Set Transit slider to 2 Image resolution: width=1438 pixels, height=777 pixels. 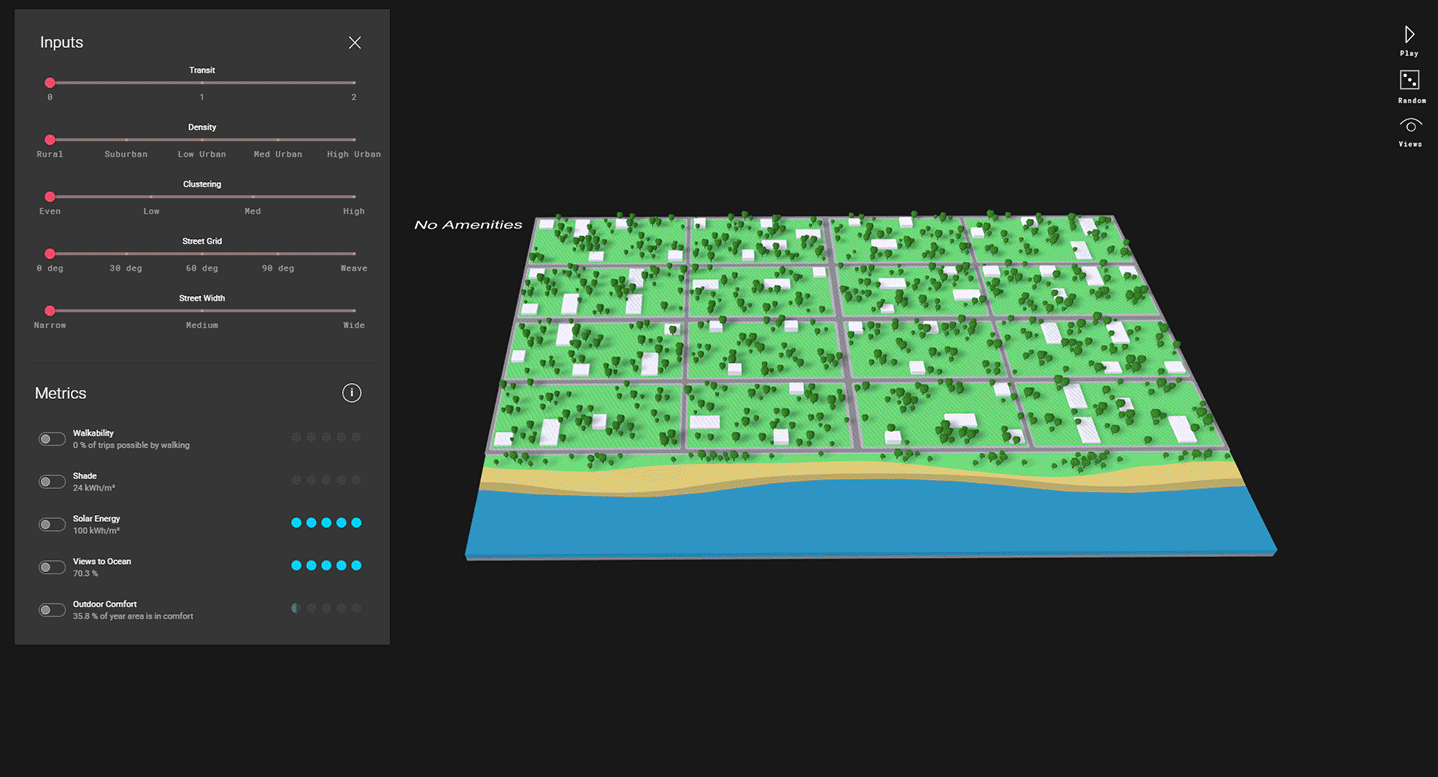(x=354, y=83)
